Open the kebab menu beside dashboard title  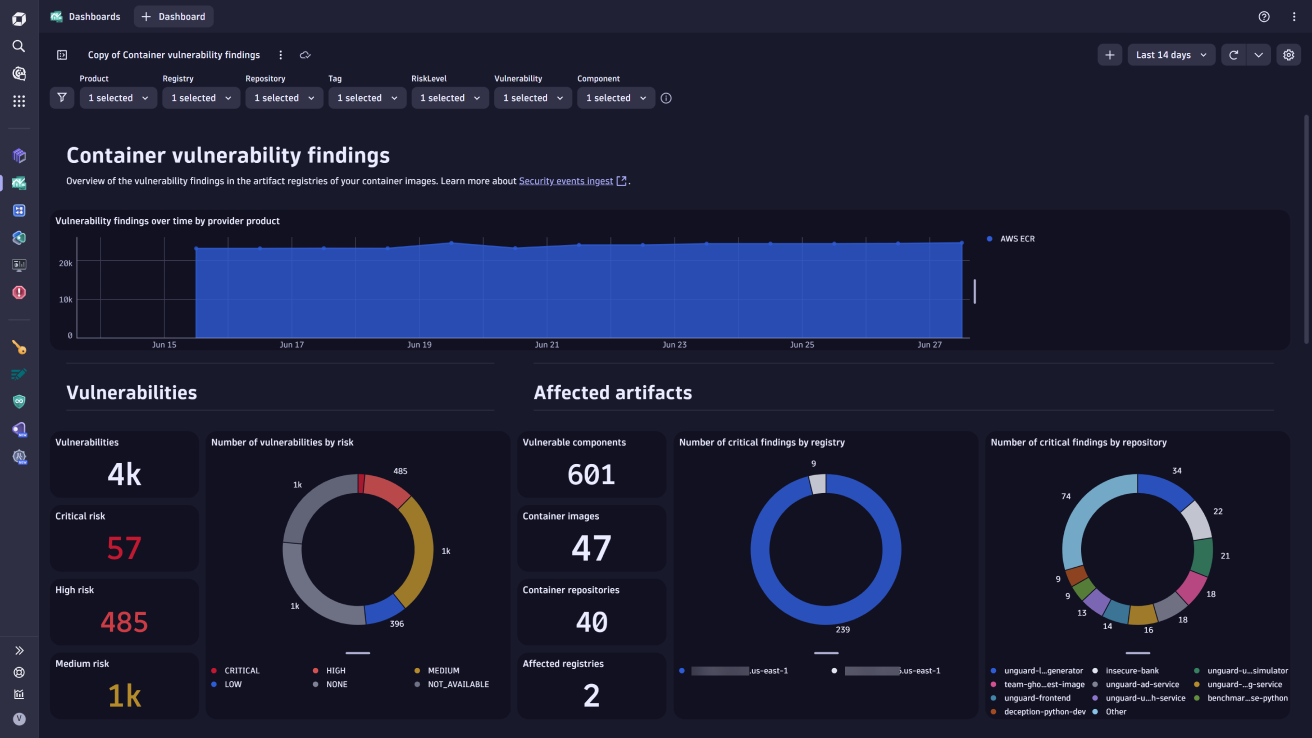click(x=281, y=55)
